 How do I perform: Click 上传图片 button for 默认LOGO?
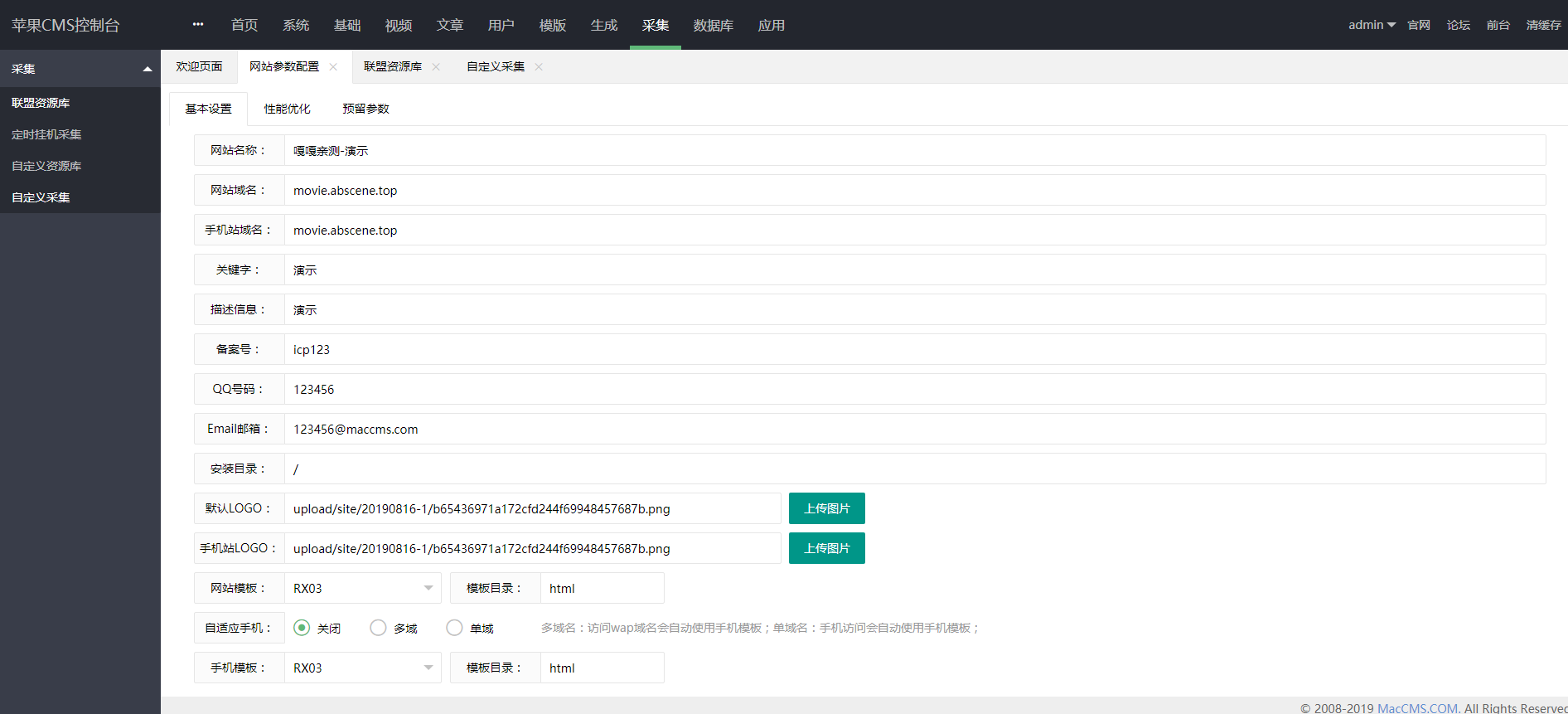click(x=826, y=508)
